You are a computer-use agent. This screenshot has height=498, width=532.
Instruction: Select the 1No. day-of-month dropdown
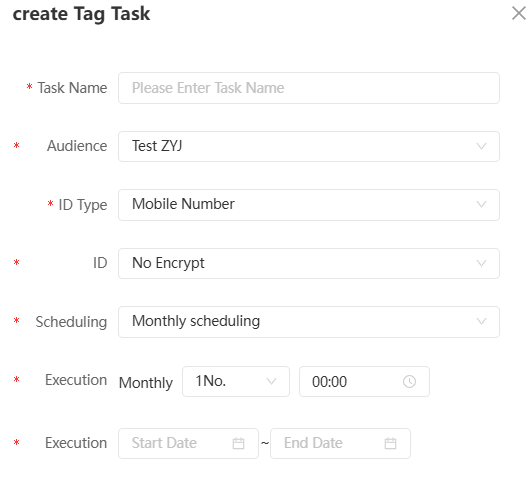(x=236, y=381)
